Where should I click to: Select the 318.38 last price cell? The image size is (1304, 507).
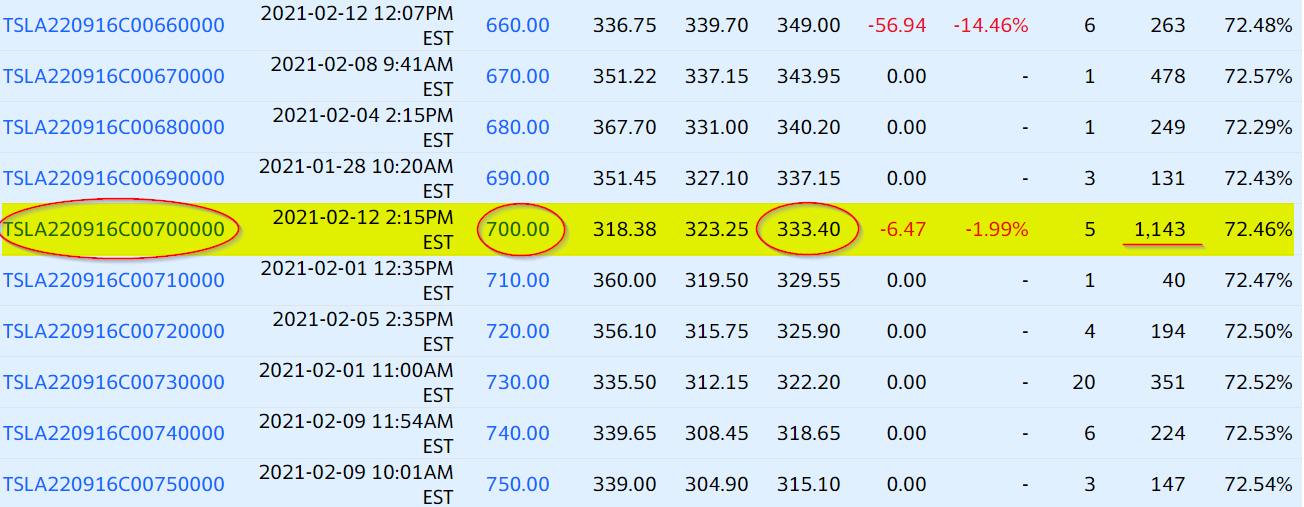tap(625, 229)
